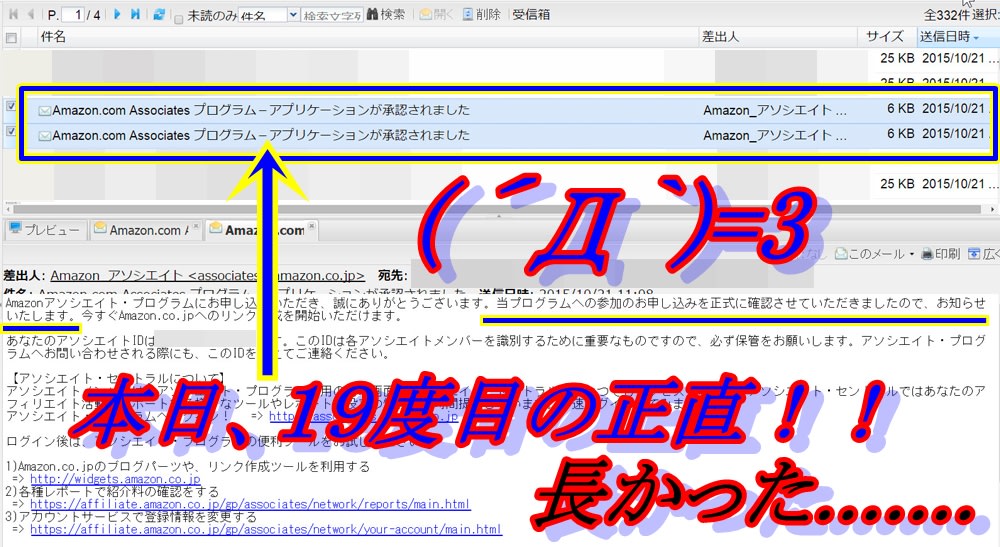Open the your-account/main.html link

coord(266,529)
